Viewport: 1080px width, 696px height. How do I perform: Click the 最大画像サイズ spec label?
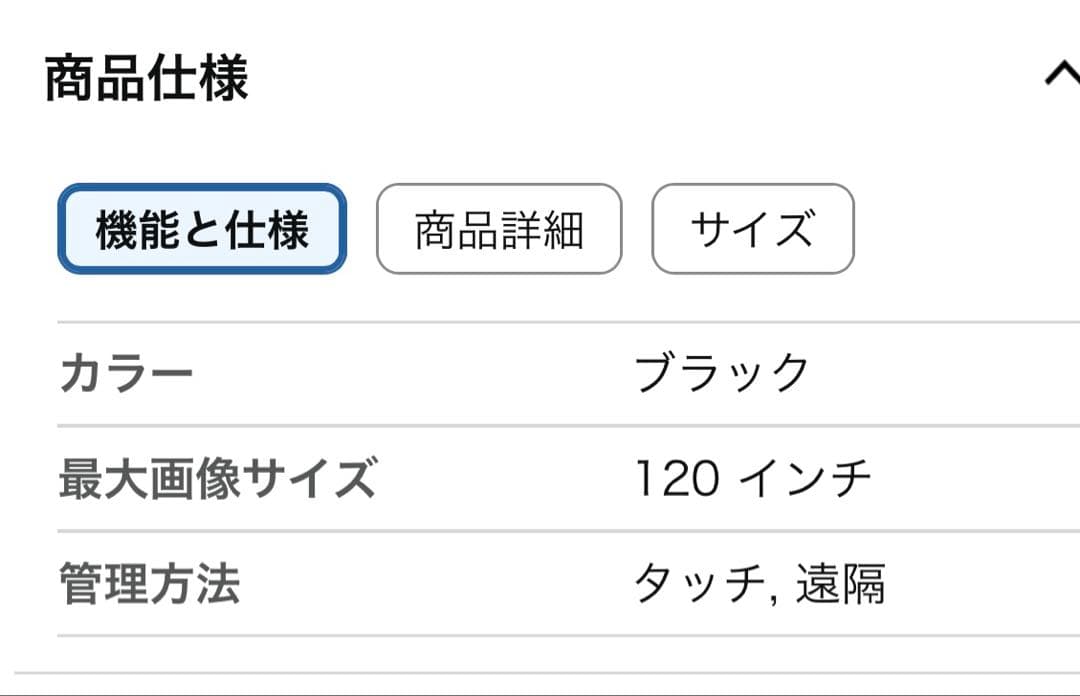222,477
